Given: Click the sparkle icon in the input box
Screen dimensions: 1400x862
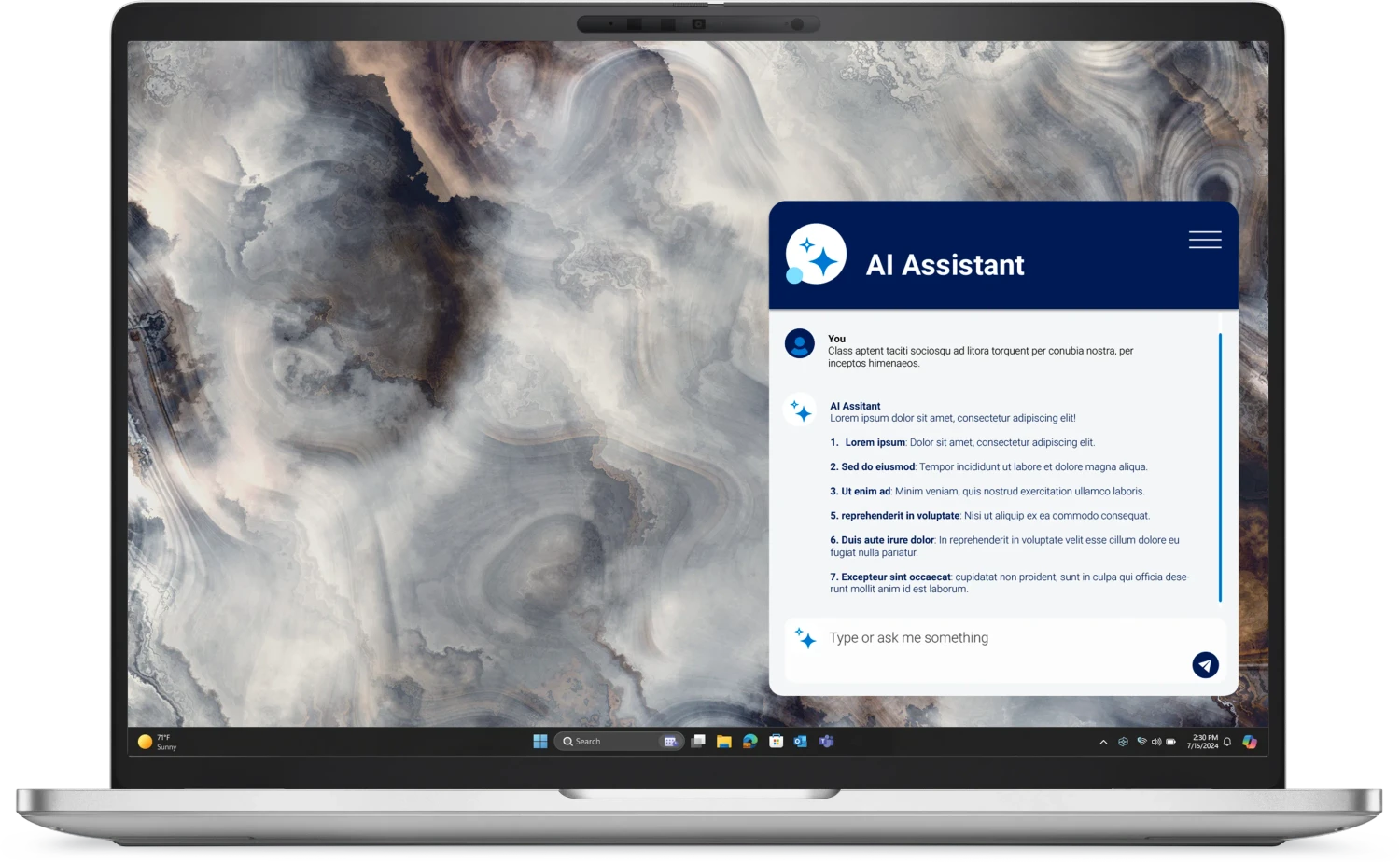Looking at the screenshot, I should tap(806, 638).
